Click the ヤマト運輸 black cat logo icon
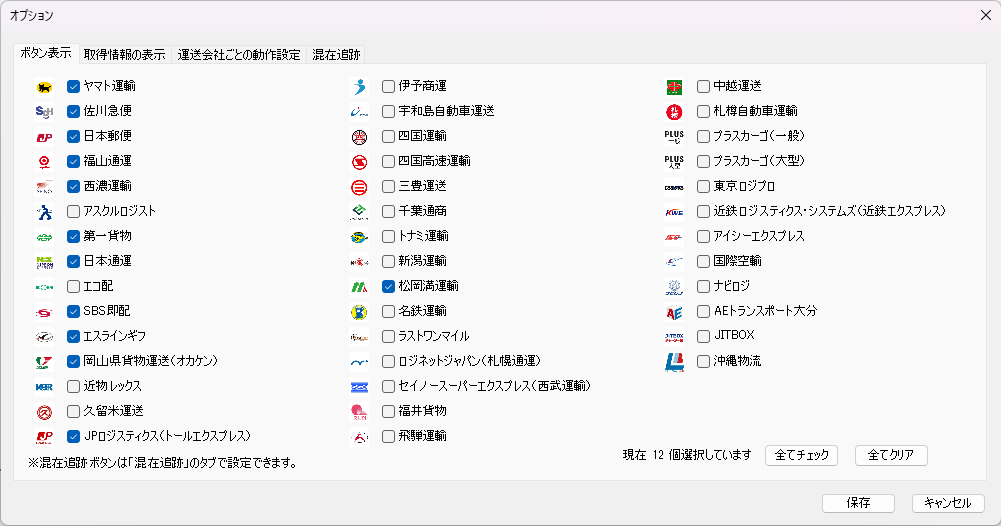 coord(44,87)
